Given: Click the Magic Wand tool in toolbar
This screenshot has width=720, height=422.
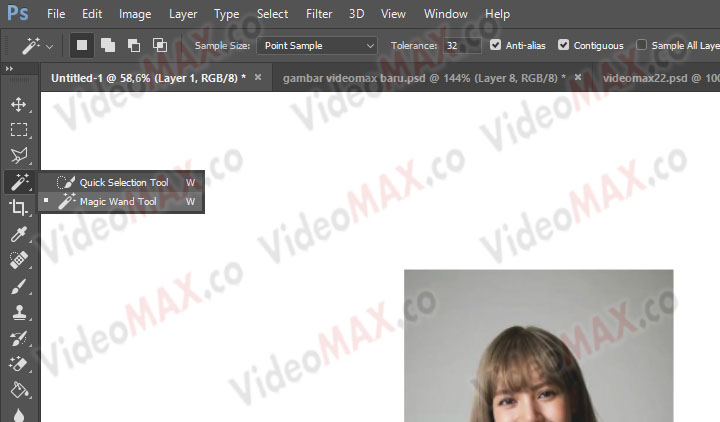Looking at the screenshot, I should tap(19, 182).
